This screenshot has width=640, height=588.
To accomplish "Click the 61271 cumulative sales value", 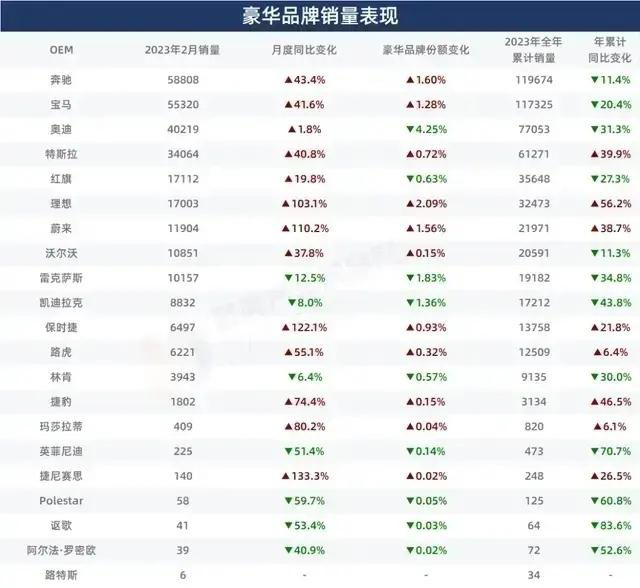I will click(534, 154).
